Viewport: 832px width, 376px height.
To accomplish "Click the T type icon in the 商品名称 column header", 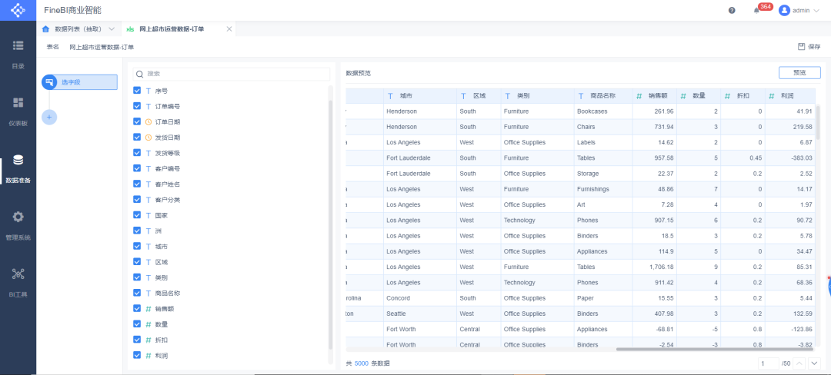I will pyautogui.click(x=581, y=96).
